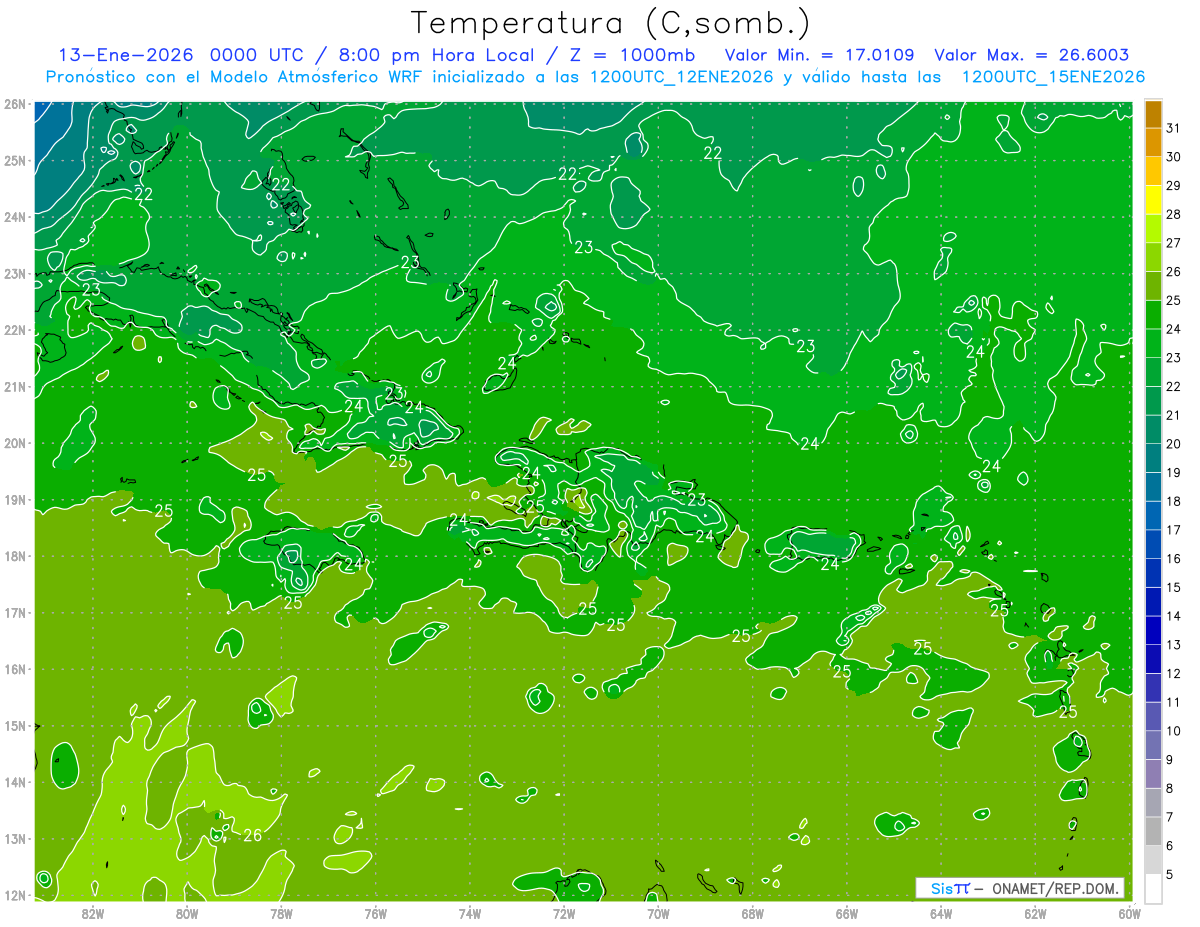Click the 17N latitude axis label
This screenshot has width=1200, height=927.
(x=14, y=612)
